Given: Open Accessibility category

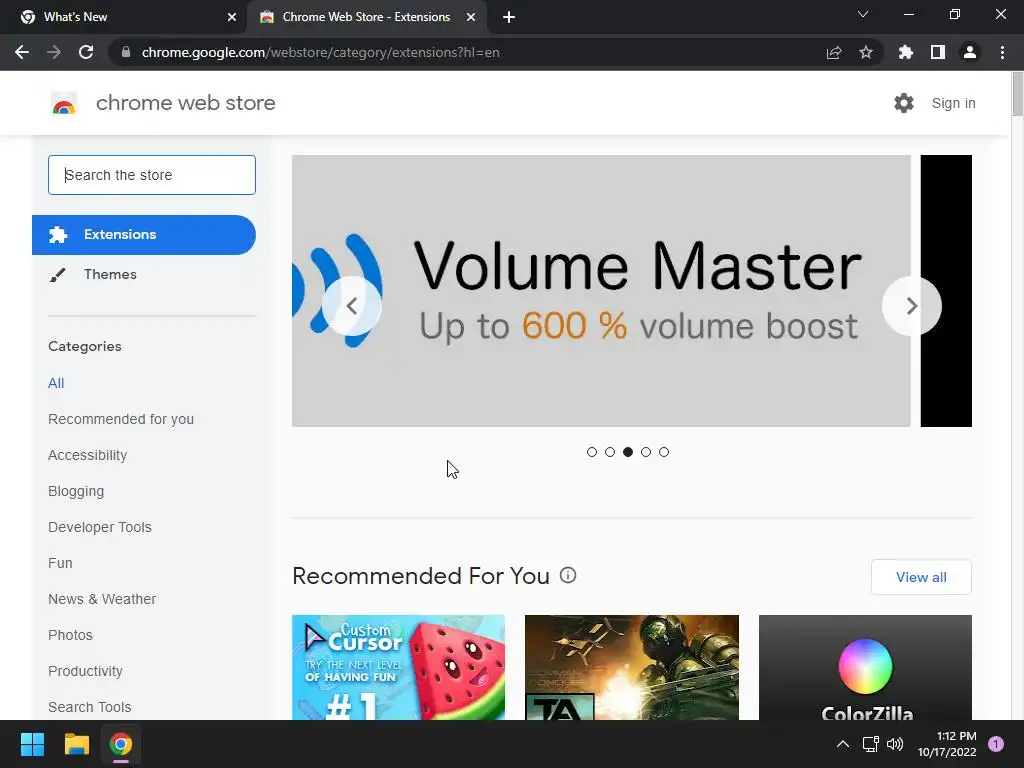Looking at the screenshot, I should pos(88,455).
